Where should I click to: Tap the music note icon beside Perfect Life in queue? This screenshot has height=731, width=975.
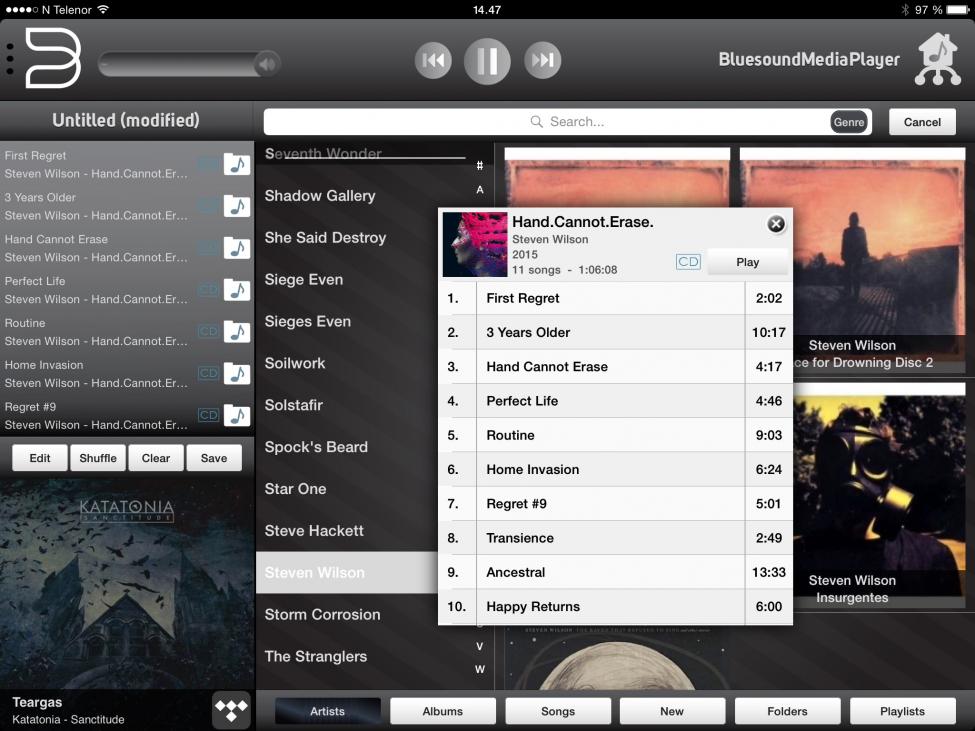point(237,290)
